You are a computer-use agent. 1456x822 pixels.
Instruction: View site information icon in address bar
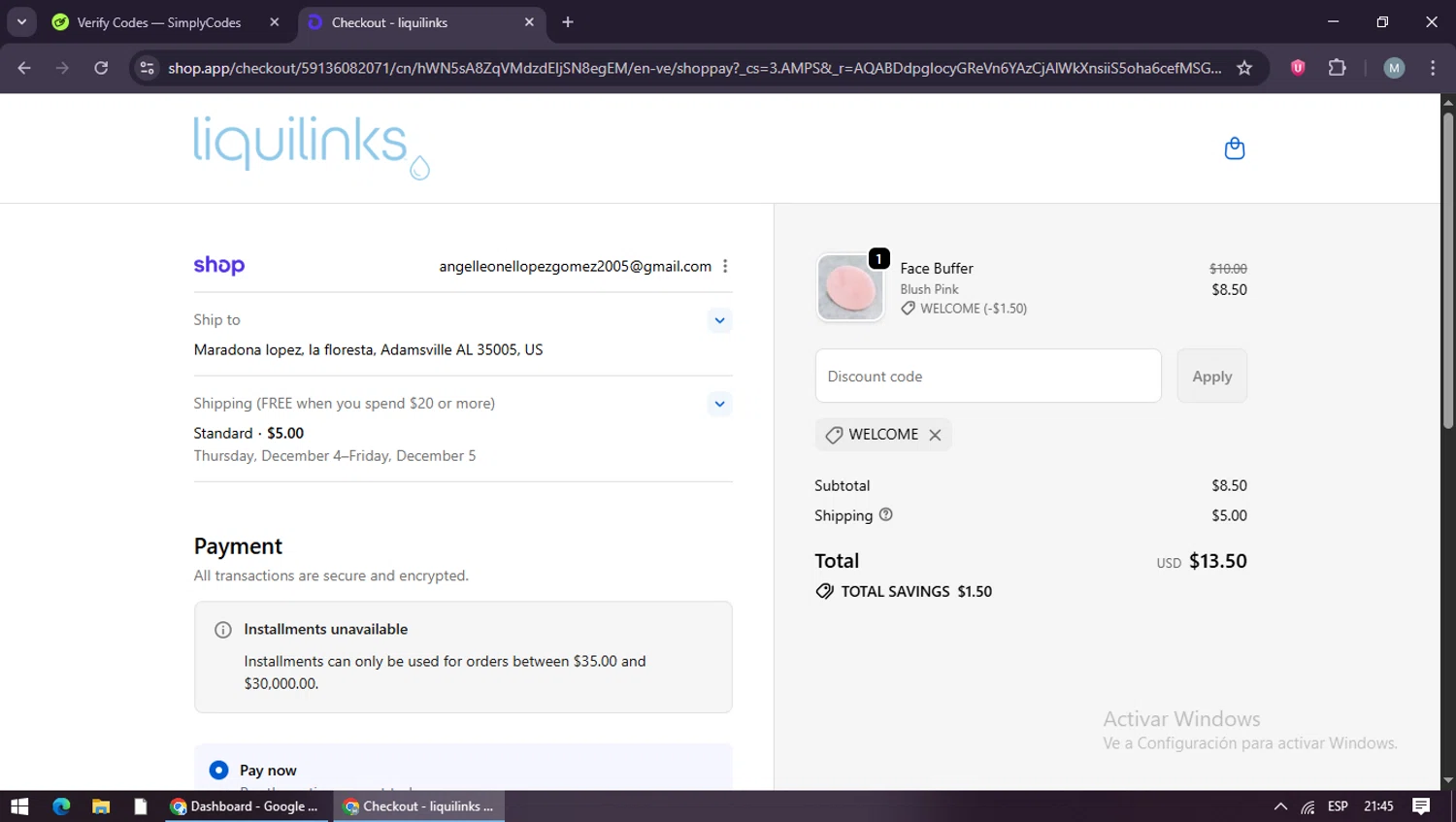point(147,68)
